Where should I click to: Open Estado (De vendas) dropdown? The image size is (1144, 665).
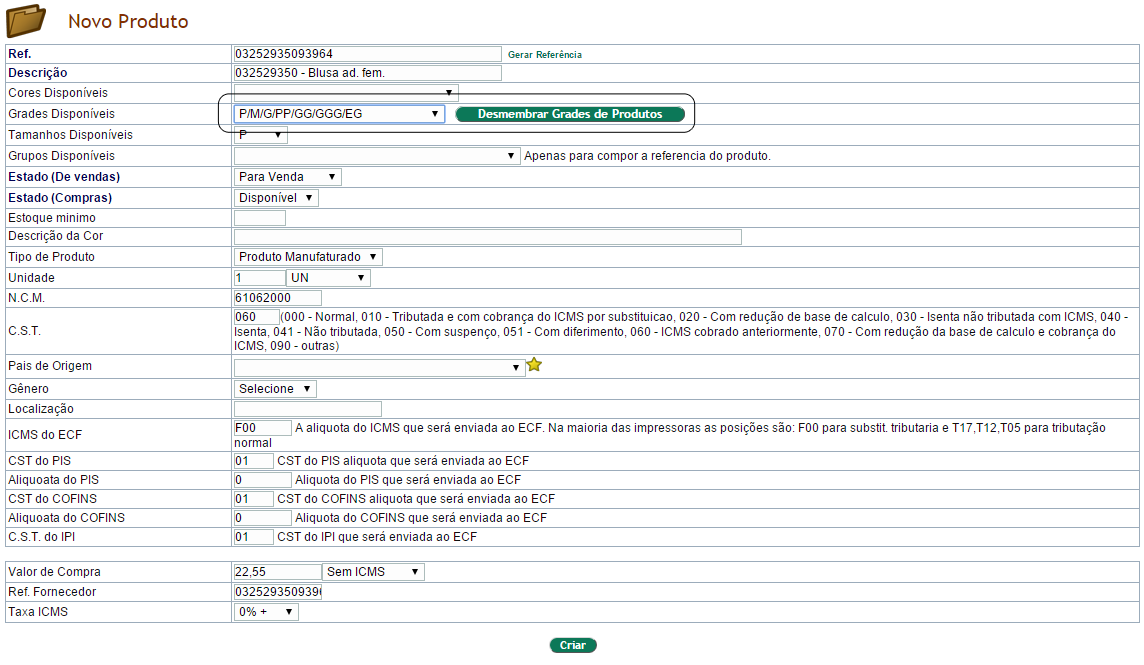click(x=287, y=177)
